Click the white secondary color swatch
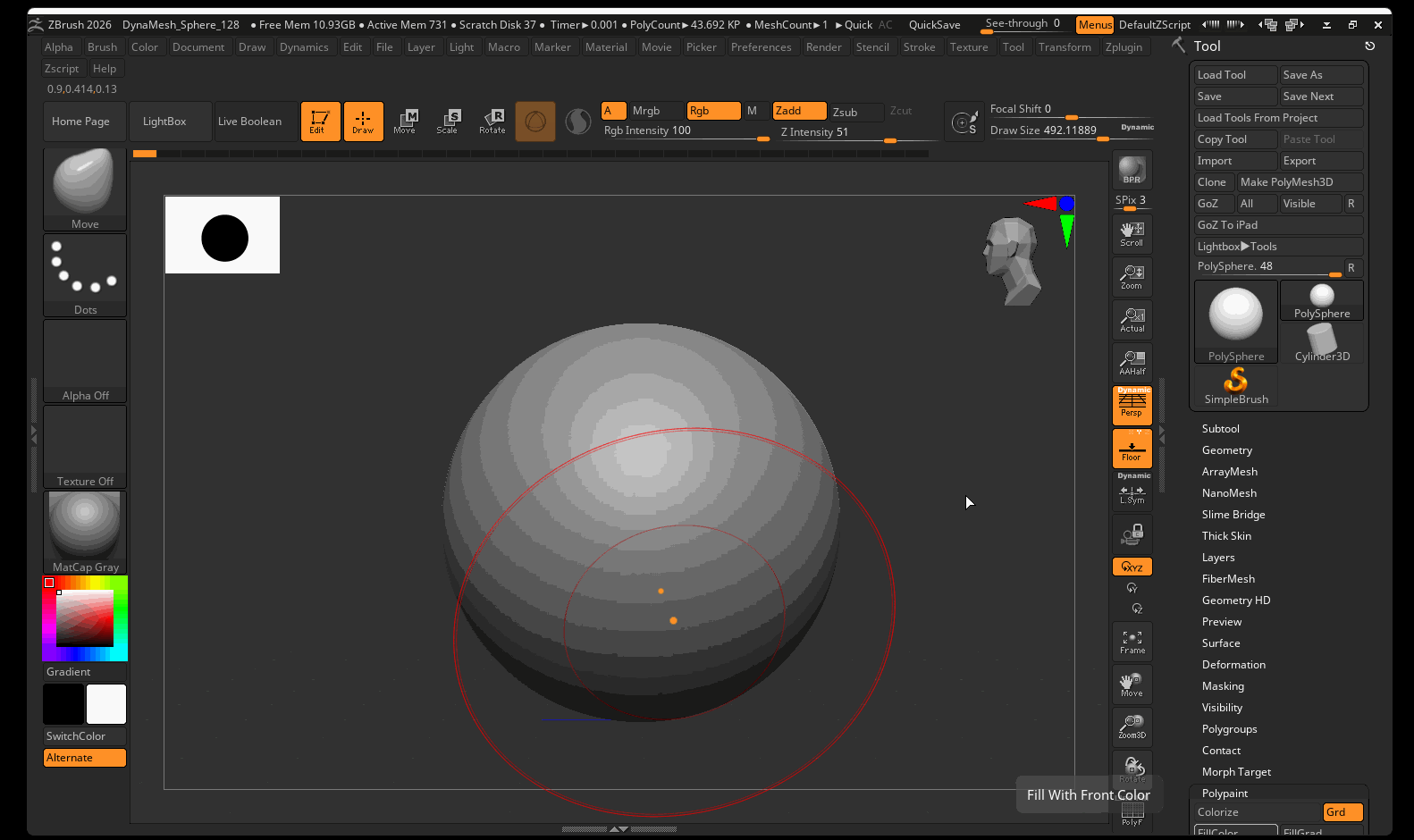Image resolution: width=1414 pixels, height=840 pixels. point(106,704)
